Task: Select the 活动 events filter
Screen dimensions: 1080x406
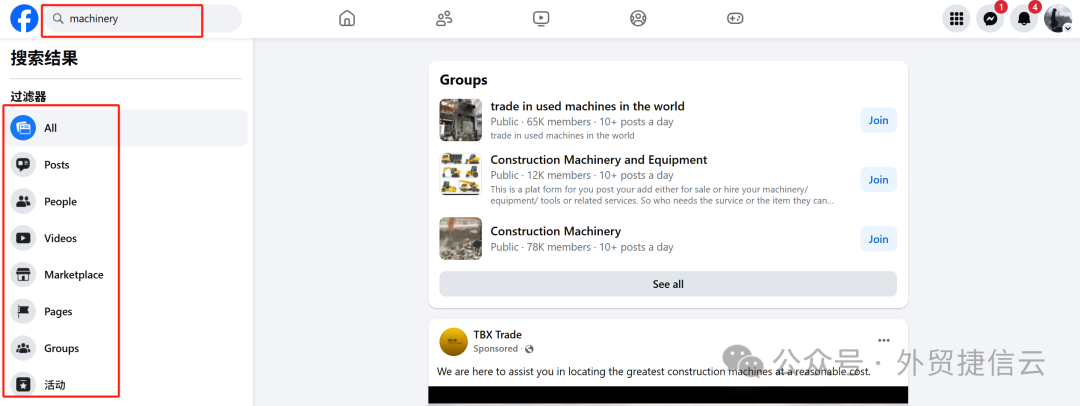Action: click(126, 385)
